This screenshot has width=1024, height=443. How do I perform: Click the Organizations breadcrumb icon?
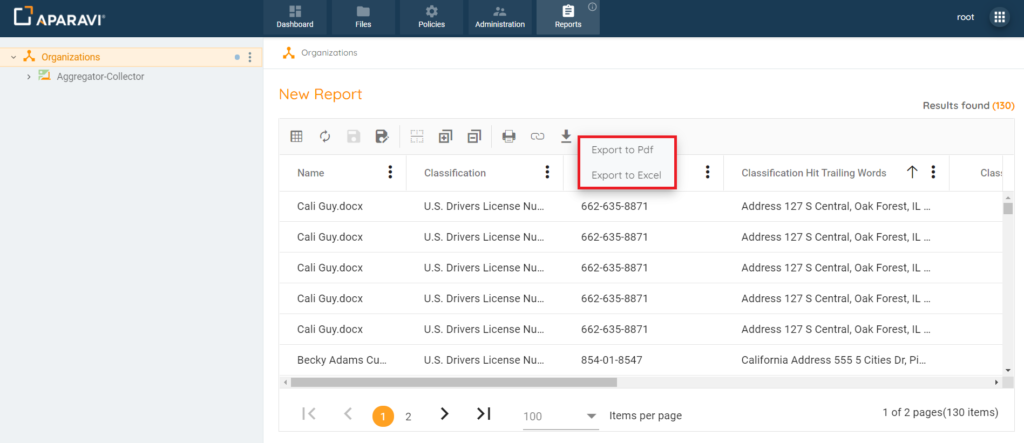tap(288, 53)
